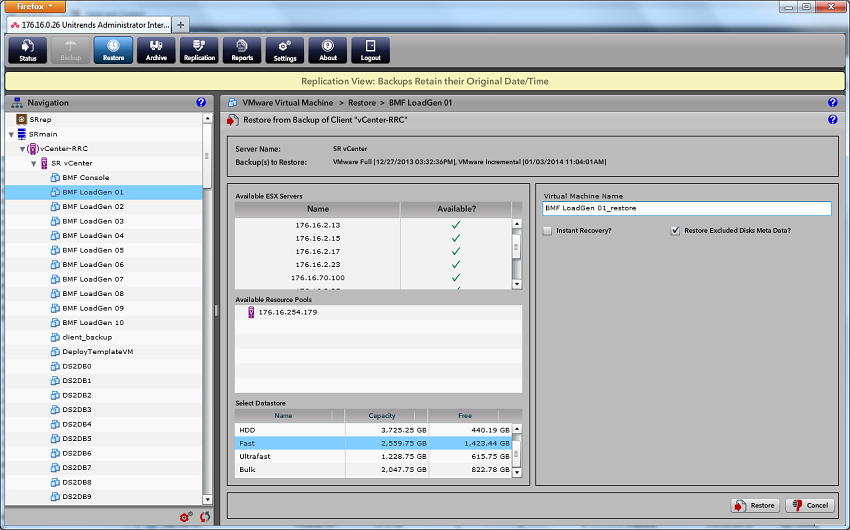This screenshot has width=850, height=530.
Task: Click the datastore list scroll-down arrow
Action: [517, 473]
